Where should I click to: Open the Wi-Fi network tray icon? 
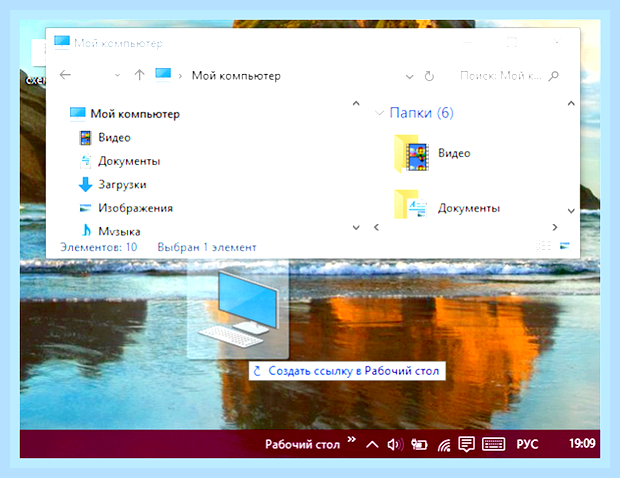coord(444,446)
